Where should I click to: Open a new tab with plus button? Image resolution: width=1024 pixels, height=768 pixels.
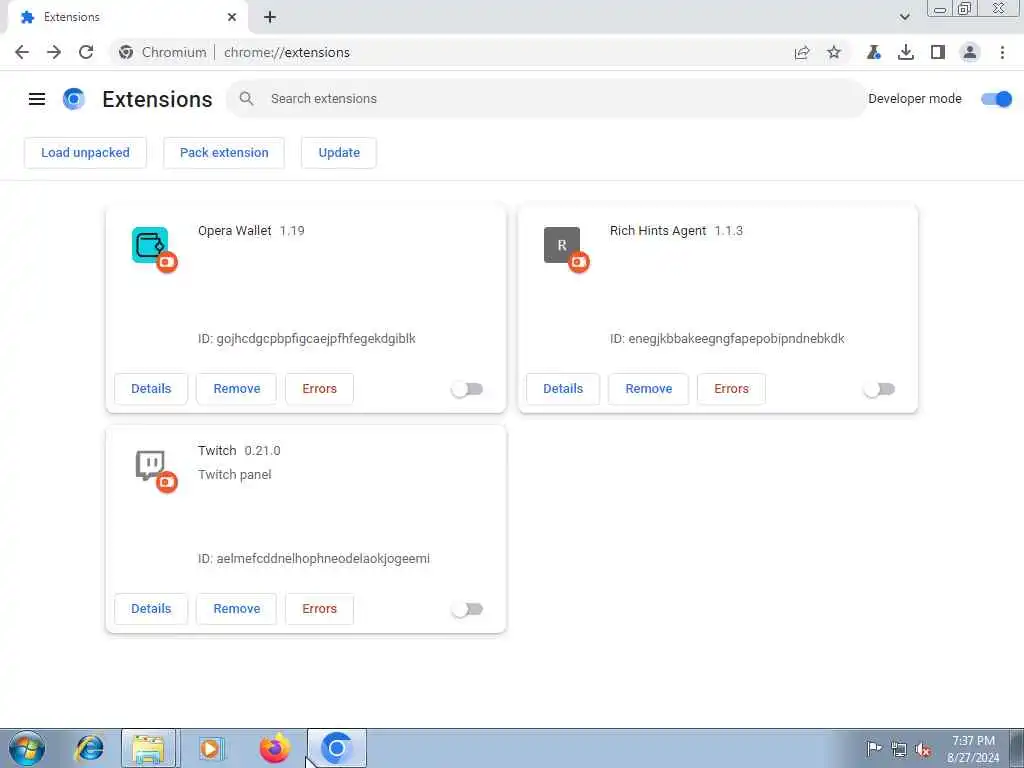270,17
